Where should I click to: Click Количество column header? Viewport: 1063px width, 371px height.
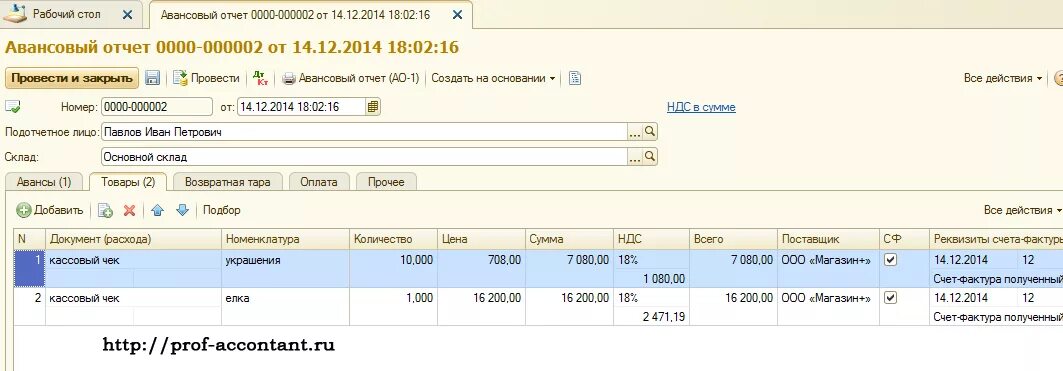tap(393, 239)
